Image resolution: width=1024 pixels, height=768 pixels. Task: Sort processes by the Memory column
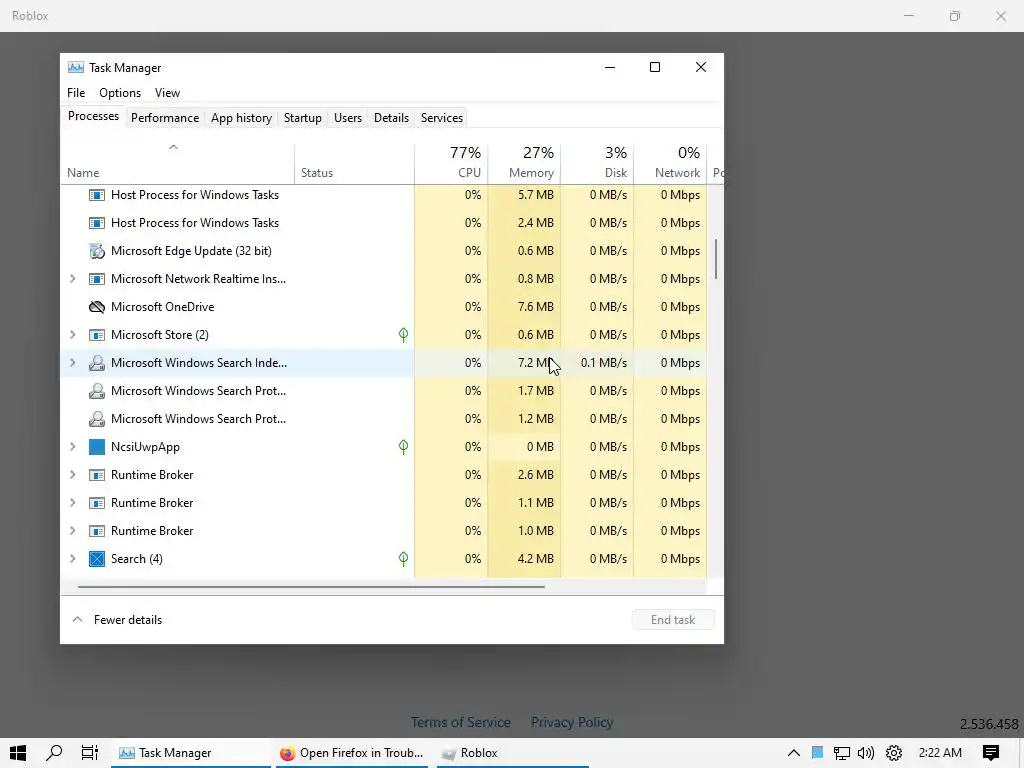click(524, 163)
